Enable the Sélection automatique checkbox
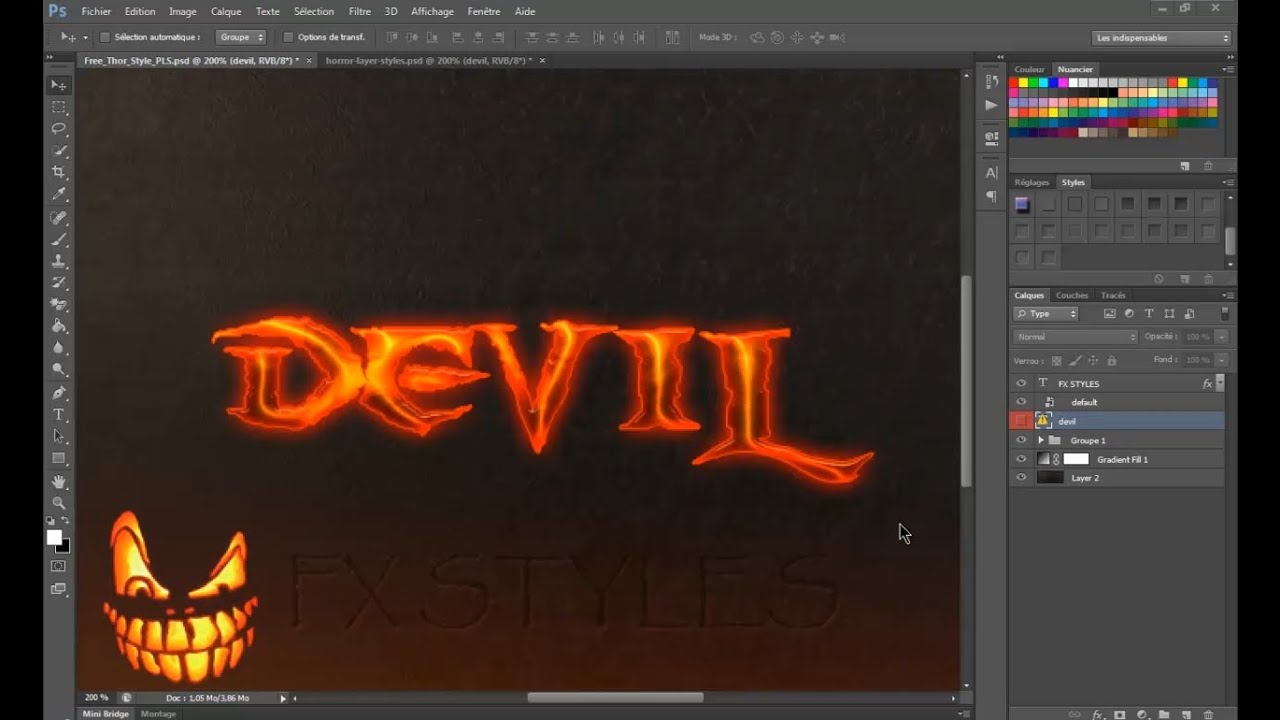Image resolution: width=1280 pixels, height=720 pixels. 105,37
